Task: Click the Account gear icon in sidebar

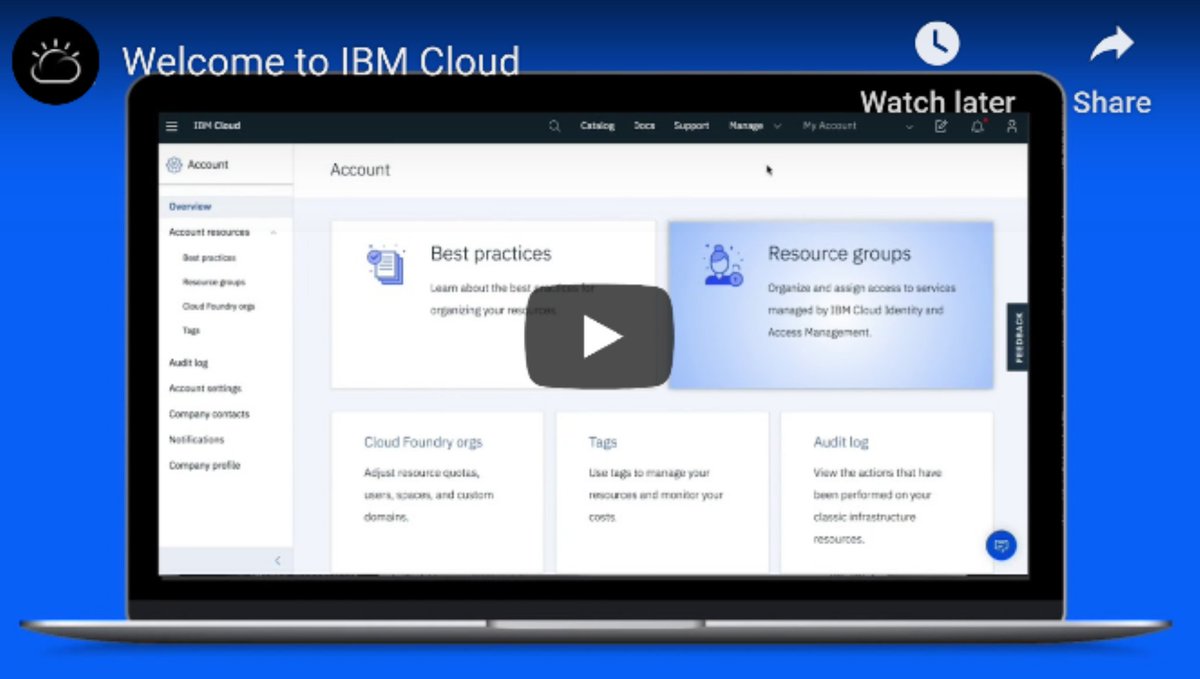Action: 174,165
